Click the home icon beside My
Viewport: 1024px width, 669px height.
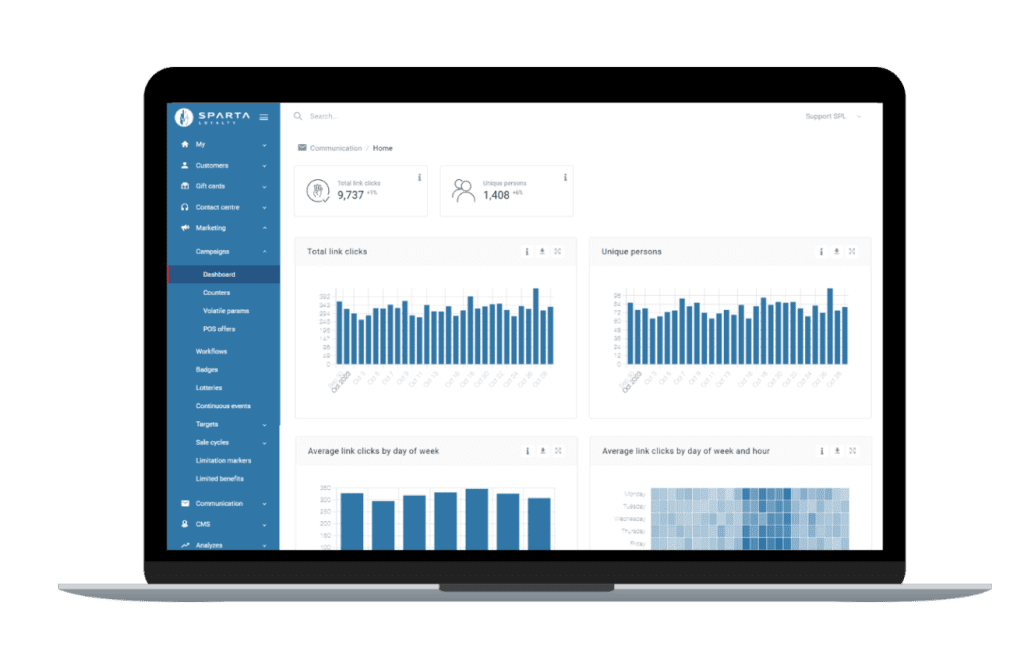(185, 144)
